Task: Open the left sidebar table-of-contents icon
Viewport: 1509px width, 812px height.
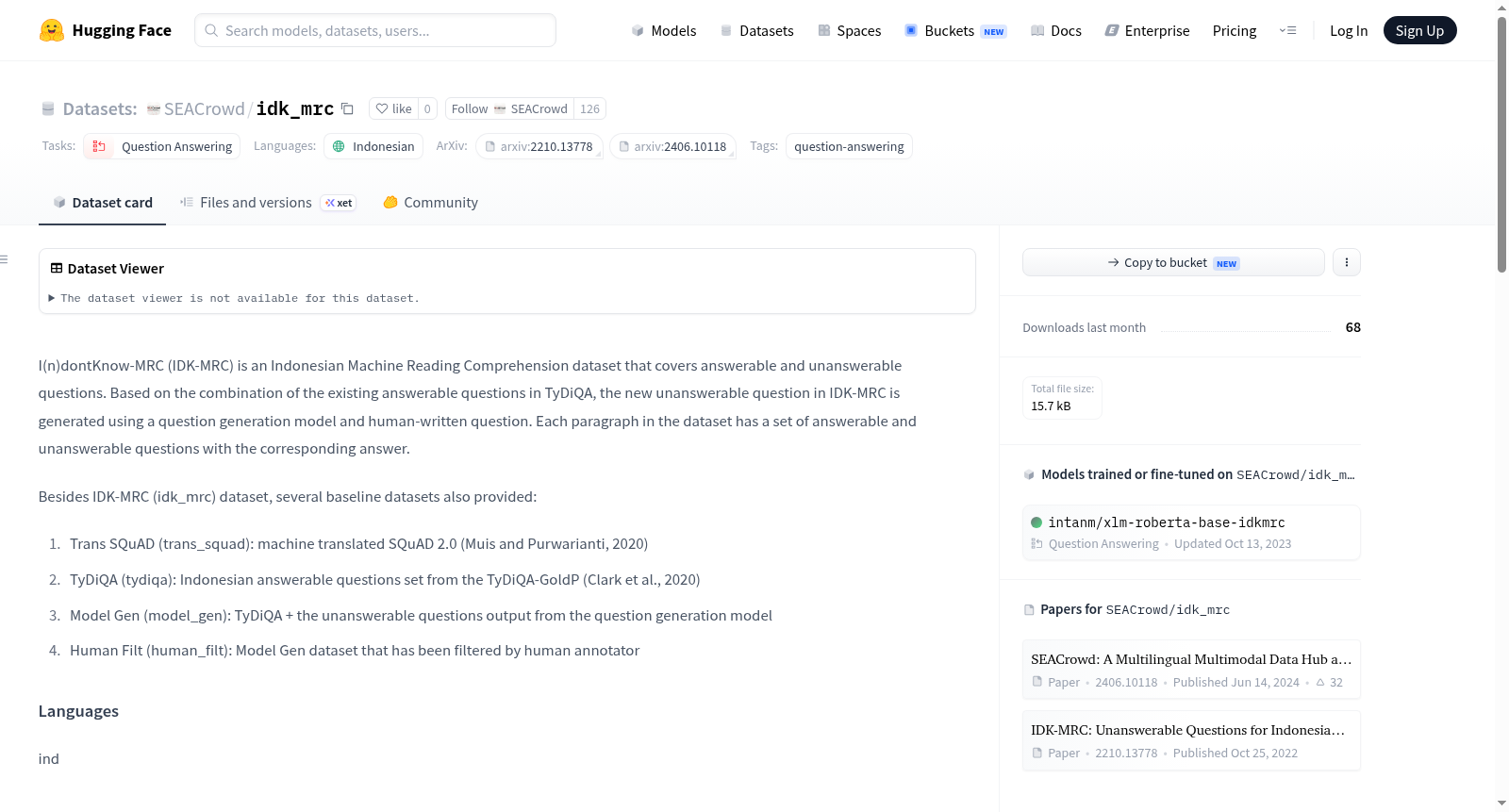Action: [4, 259]
